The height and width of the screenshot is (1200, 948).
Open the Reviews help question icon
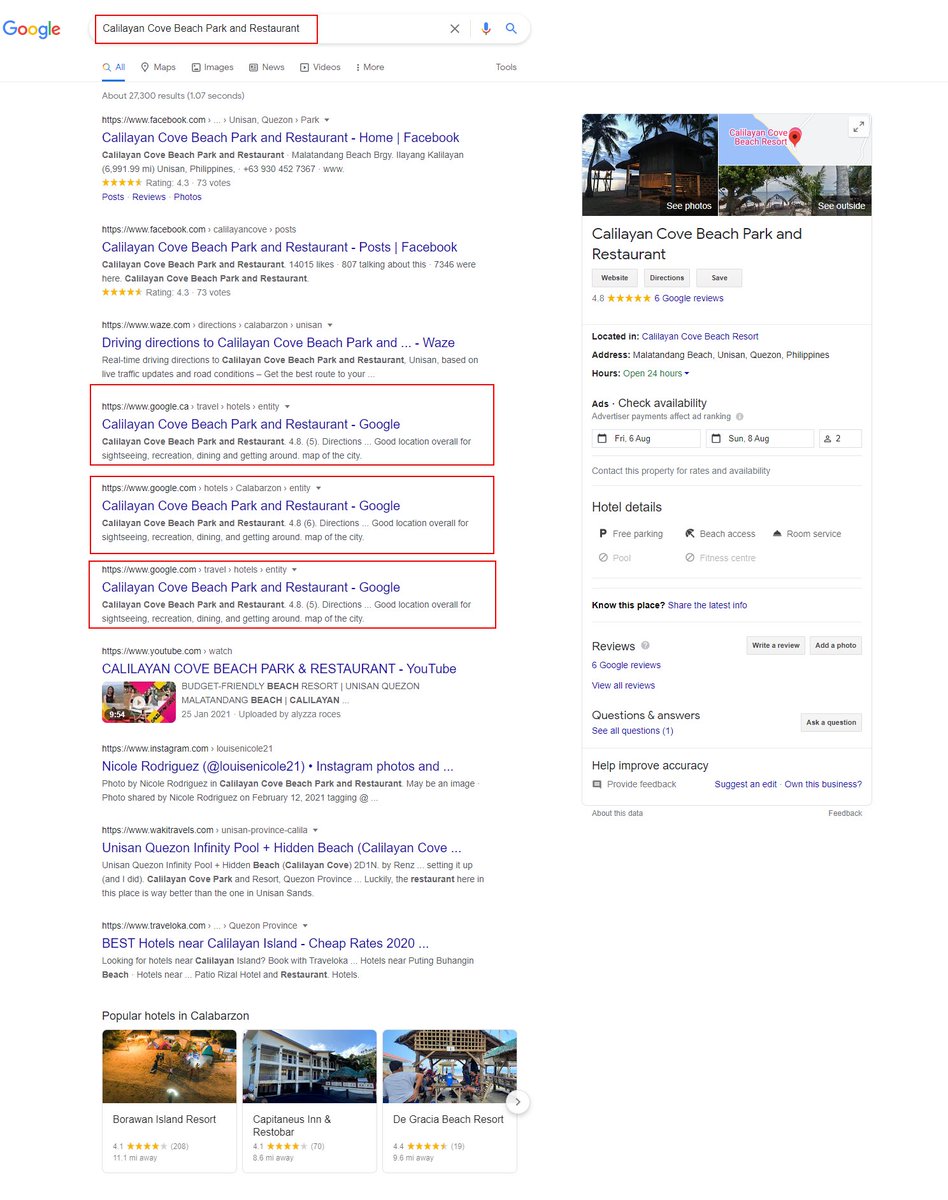click(645, 646)
